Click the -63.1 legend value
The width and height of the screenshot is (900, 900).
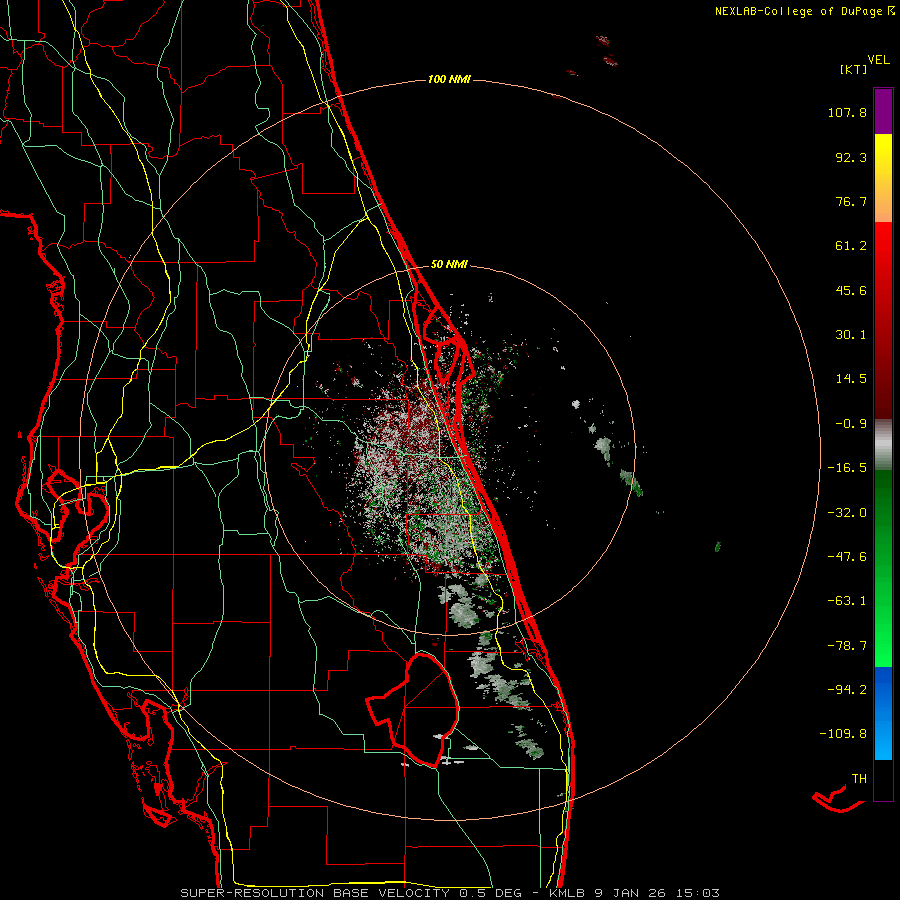(847, 601)
